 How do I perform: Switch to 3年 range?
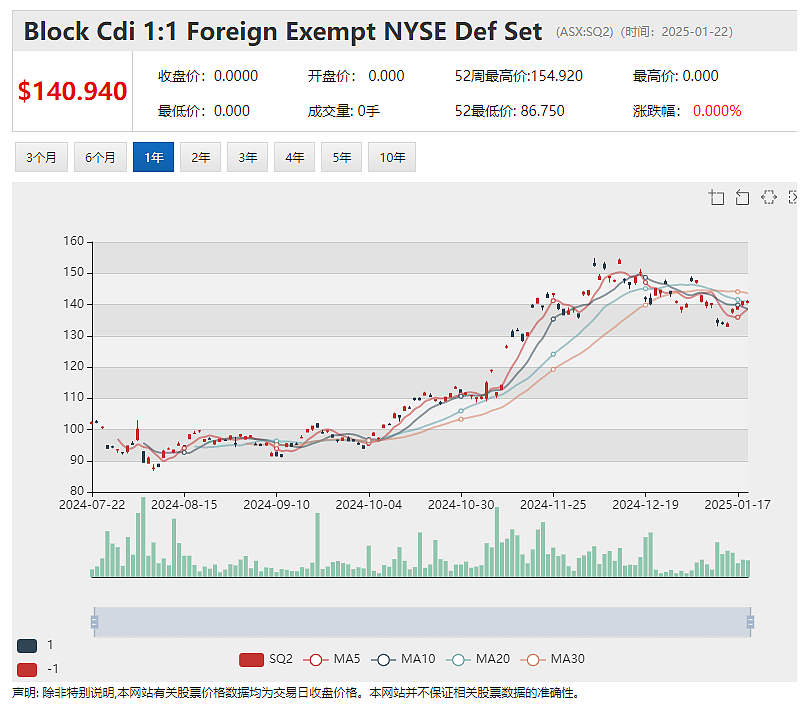coord(248,157)
